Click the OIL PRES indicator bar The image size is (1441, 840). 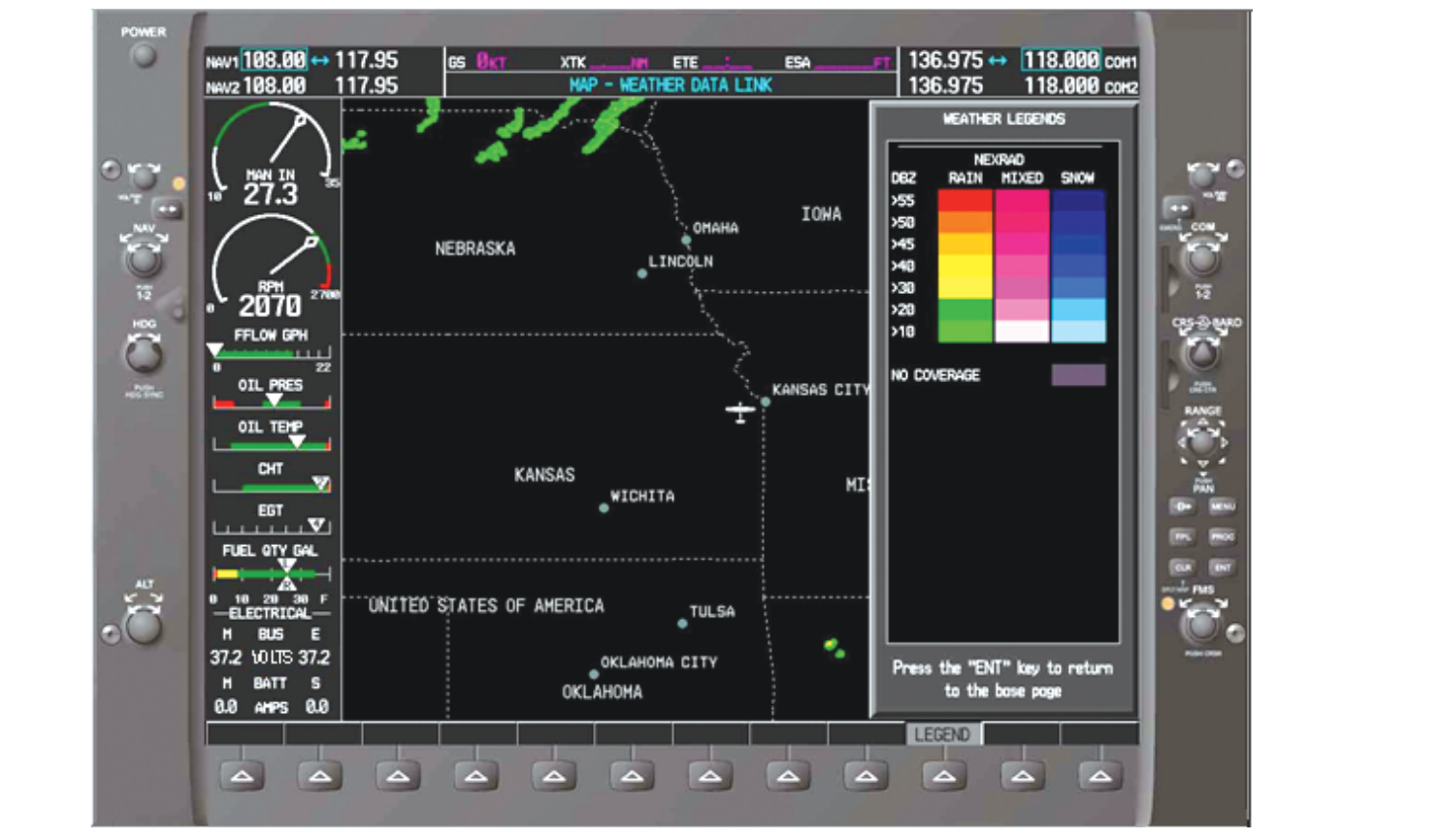[272, 402]
